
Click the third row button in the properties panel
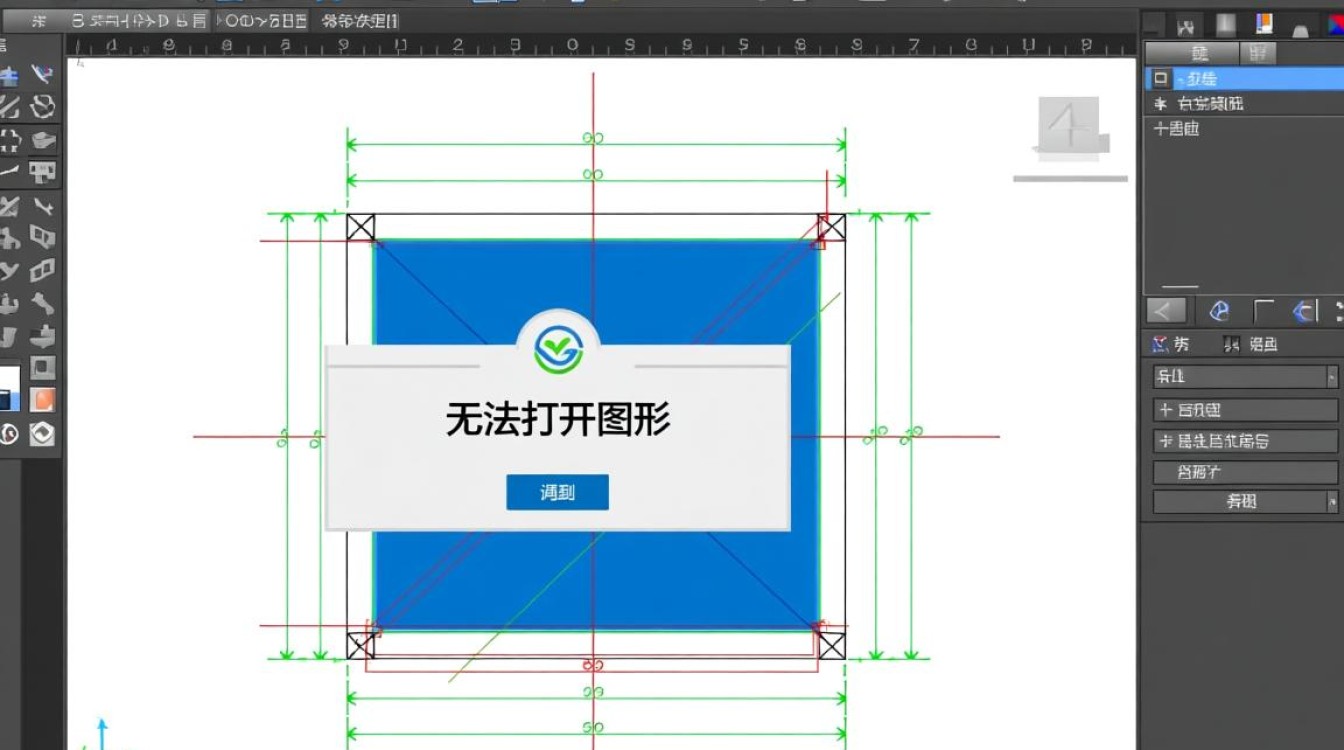[1243, 440]
